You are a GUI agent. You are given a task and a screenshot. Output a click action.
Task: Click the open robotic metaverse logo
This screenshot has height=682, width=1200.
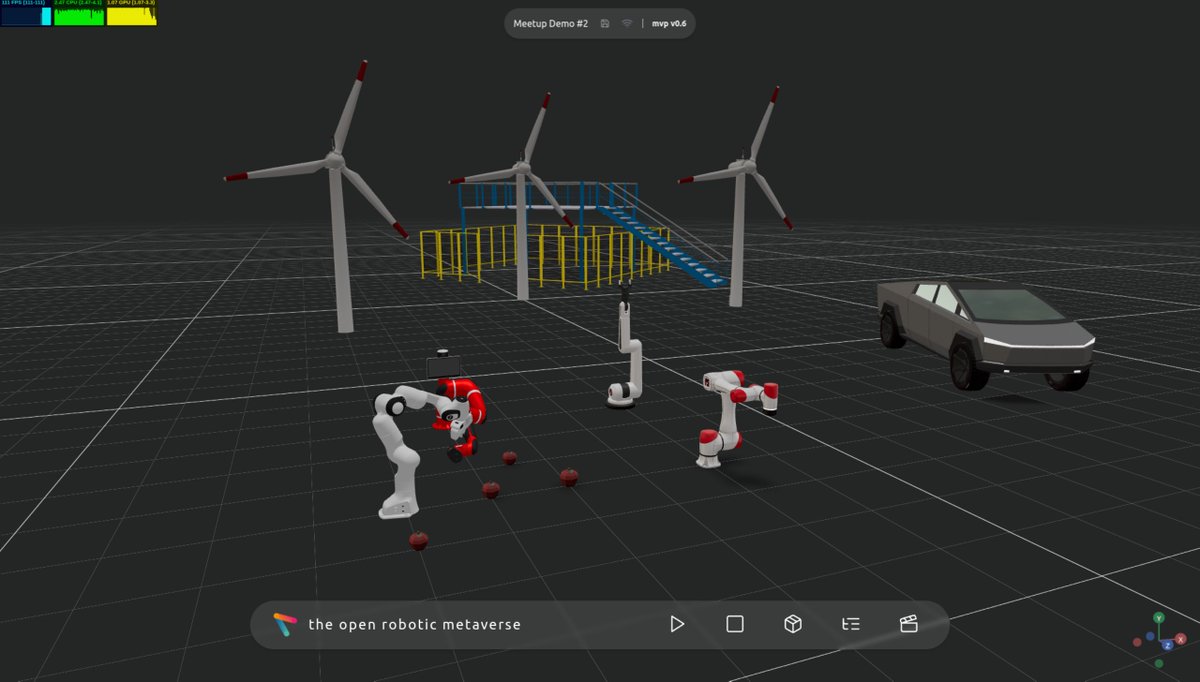point(284,623)
